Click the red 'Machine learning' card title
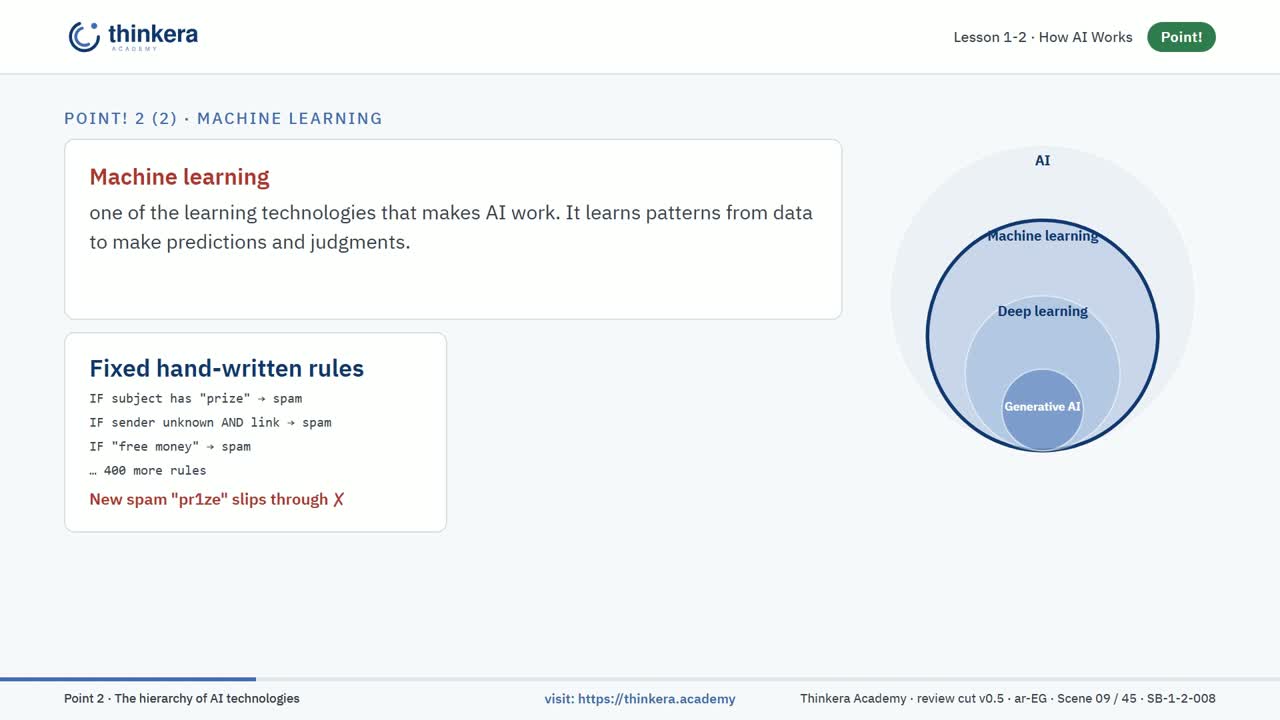The width and height of the screenshot is (1280, 720). coord(180,177)
